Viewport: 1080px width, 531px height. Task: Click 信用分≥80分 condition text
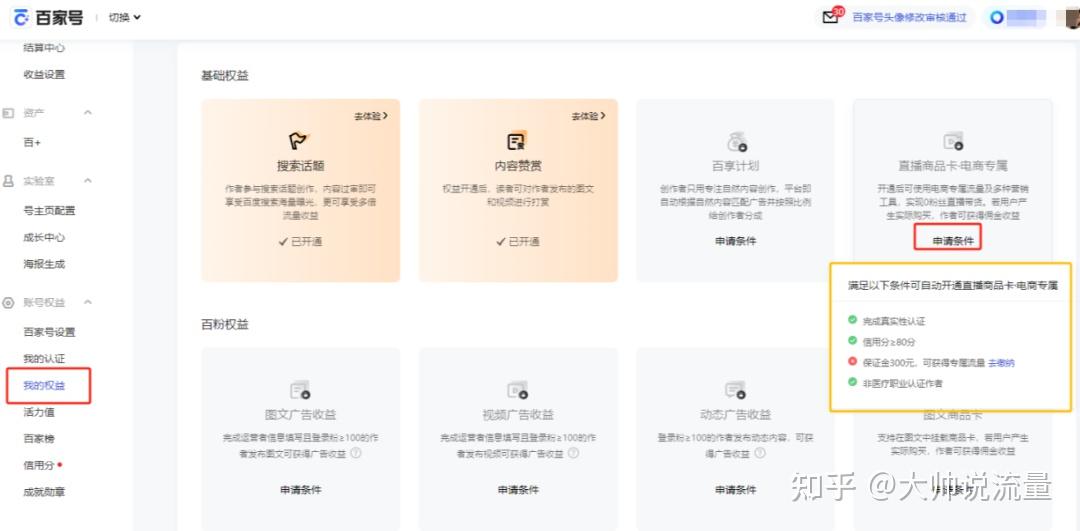[x=889, y=342]
